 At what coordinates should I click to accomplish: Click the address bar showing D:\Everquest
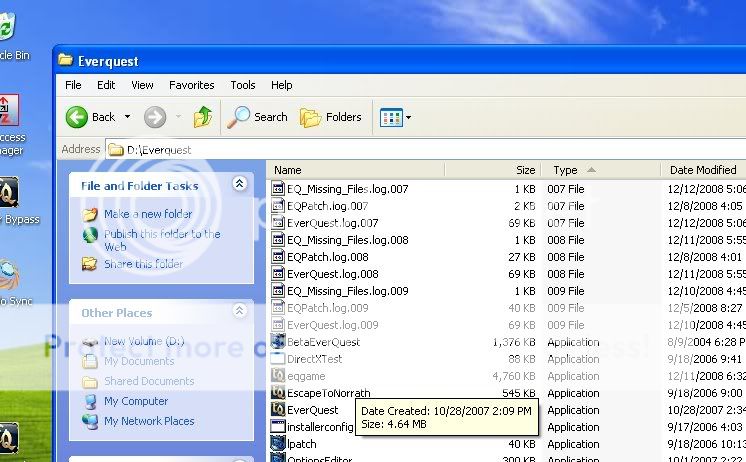425,150
